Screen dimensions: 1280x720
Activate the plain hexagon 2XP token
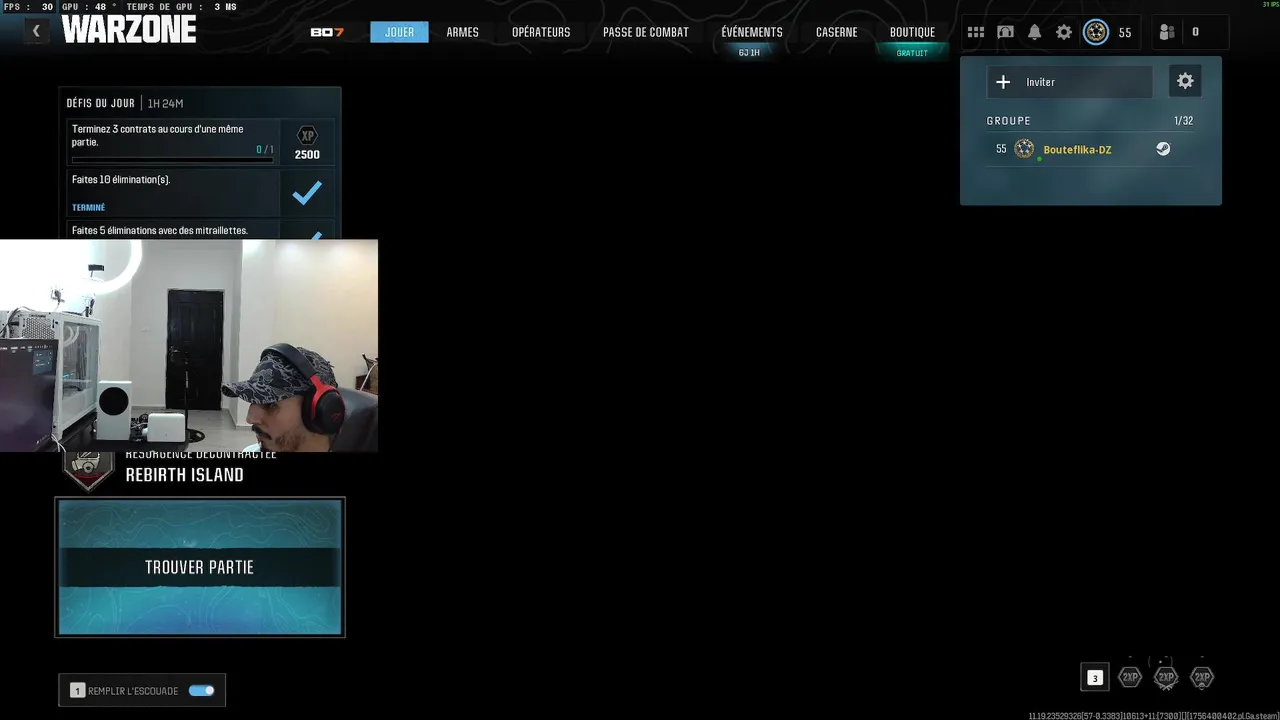1130,677
